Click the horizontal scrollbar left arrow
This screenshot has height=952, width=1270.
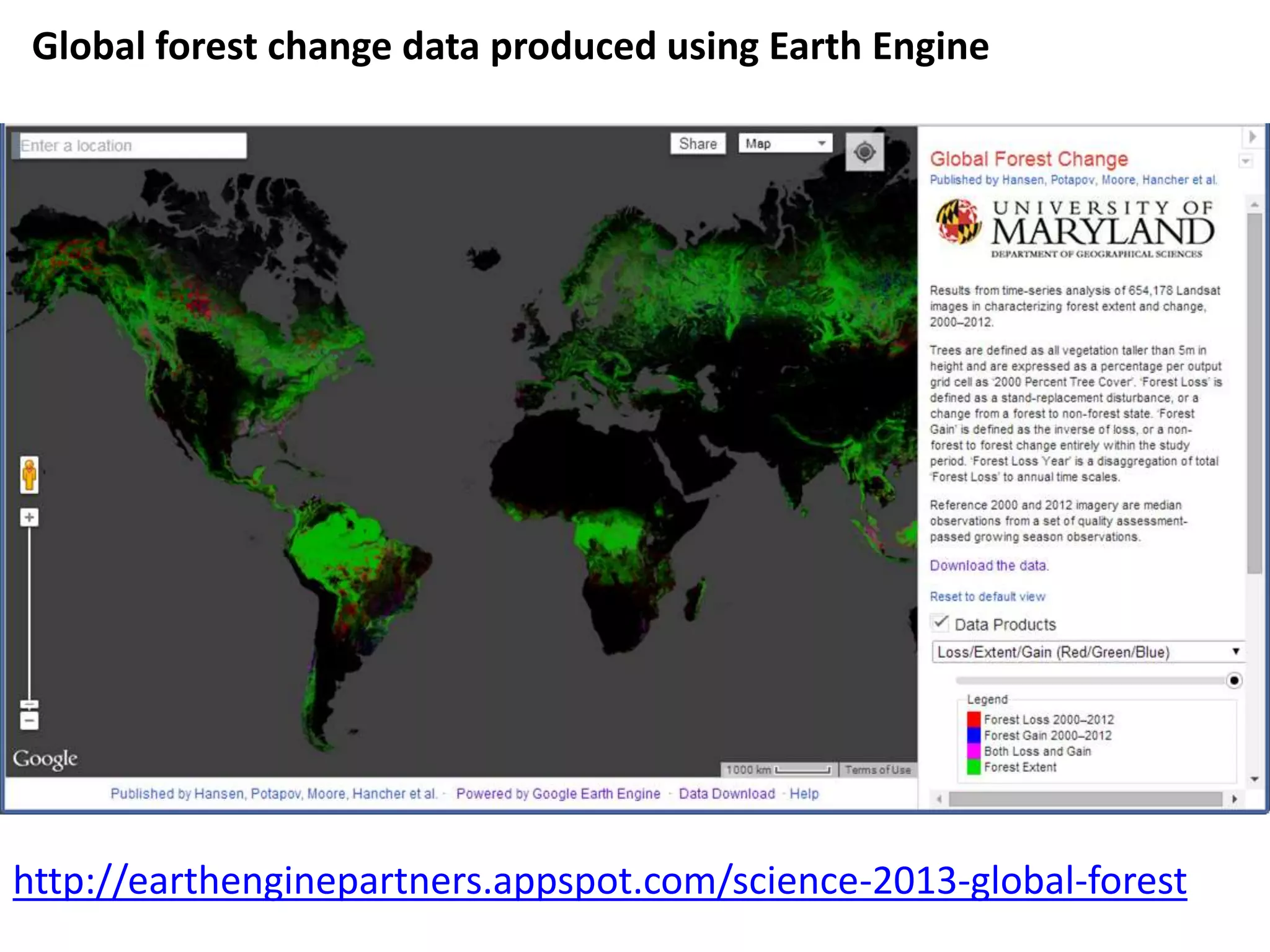[x=939, y=799]
